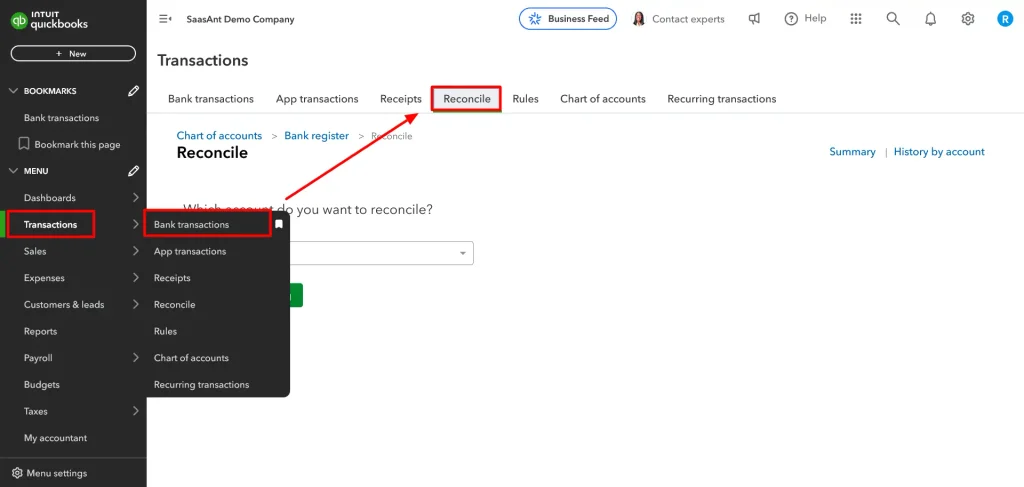Edit bookmarks with the pencil icon

tap(133, 91)
